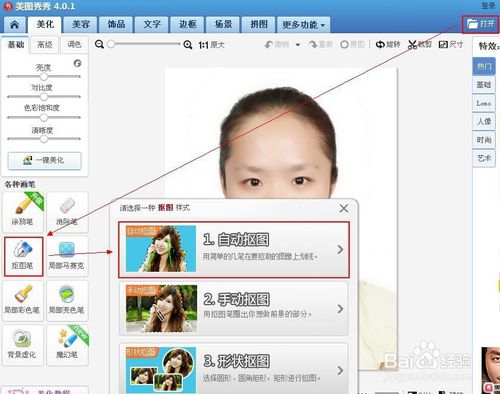
Task: Click the 一键美化 one-click beautify button
Action: tap(44, 161)
